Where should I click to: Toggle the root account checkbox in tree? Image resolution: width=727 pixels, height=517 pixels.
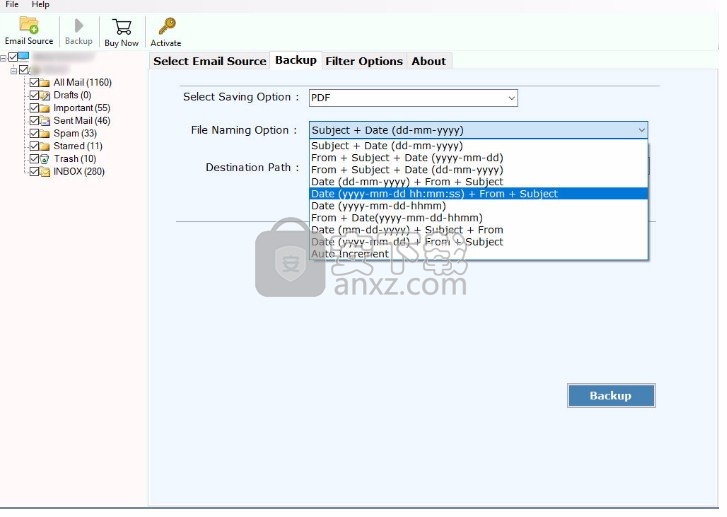(13, 57)
